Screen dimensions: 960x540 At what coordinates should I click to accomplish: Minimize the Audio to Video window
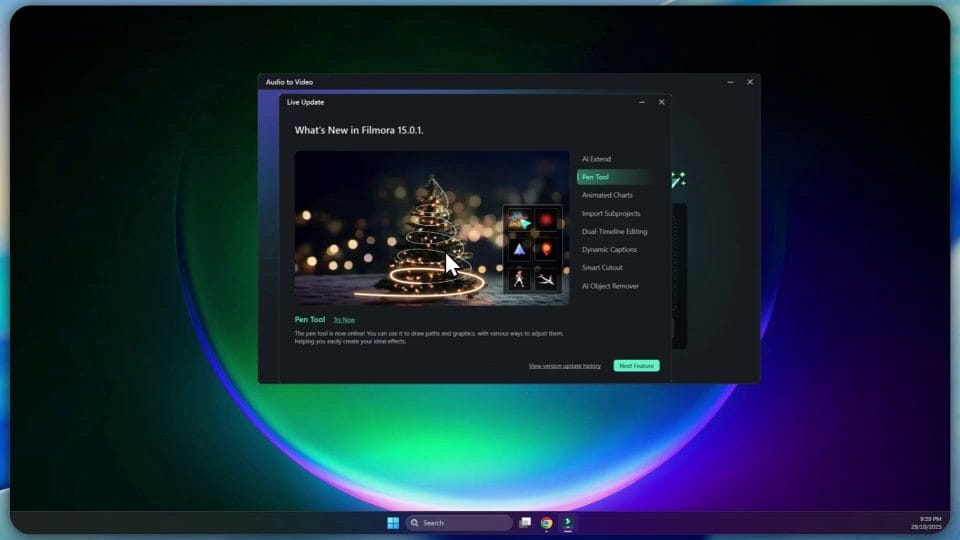(730, 82)
